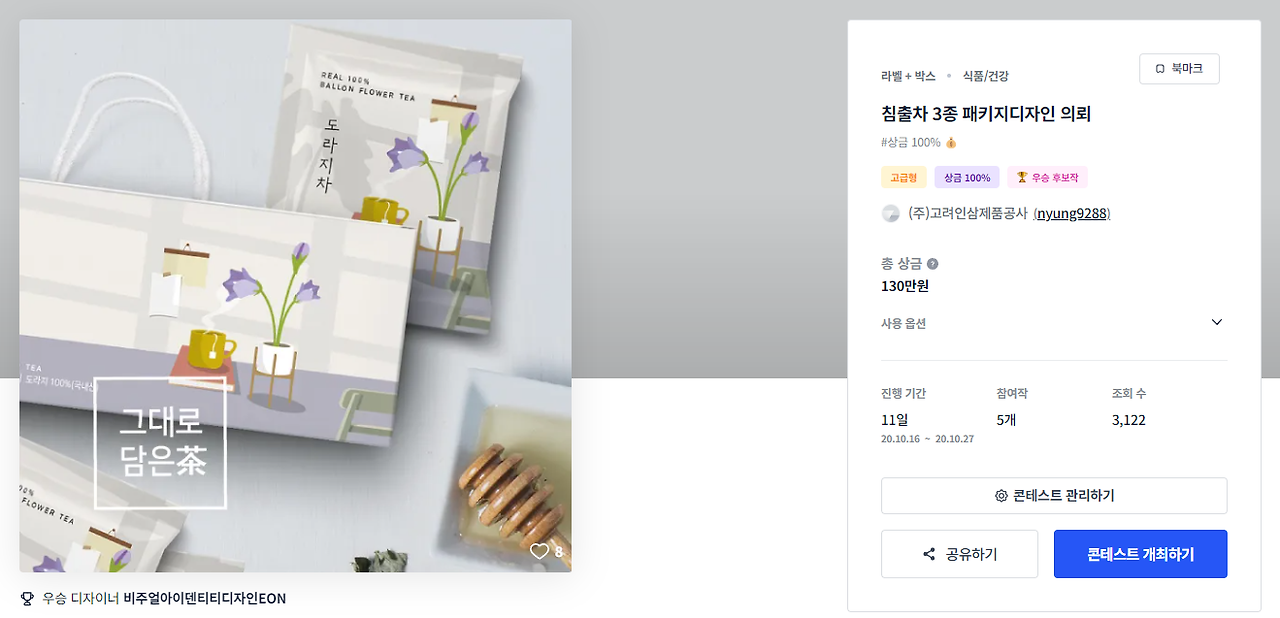Open the nyung9288 user profile link
The height and width of the screenshot is (618, 1280).
[x=1072, y=213]
